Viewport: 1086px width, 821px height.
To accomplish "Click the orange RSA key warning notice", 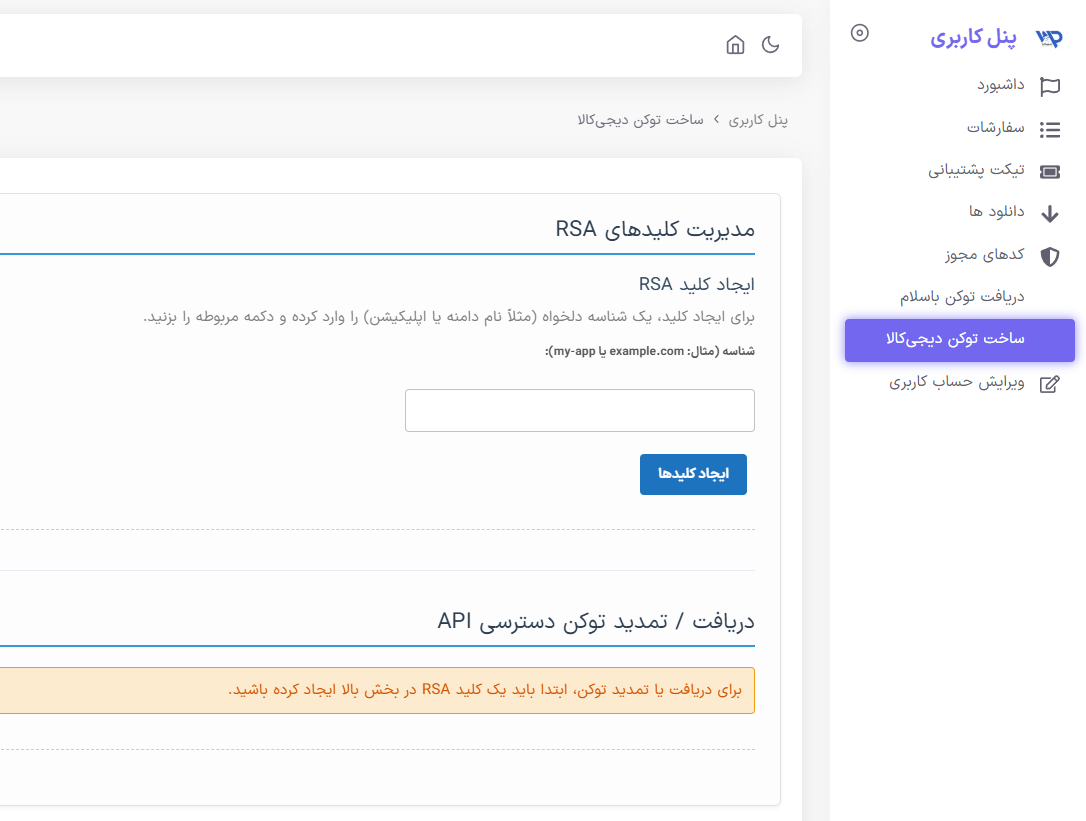I will click(x=377, y=690).
